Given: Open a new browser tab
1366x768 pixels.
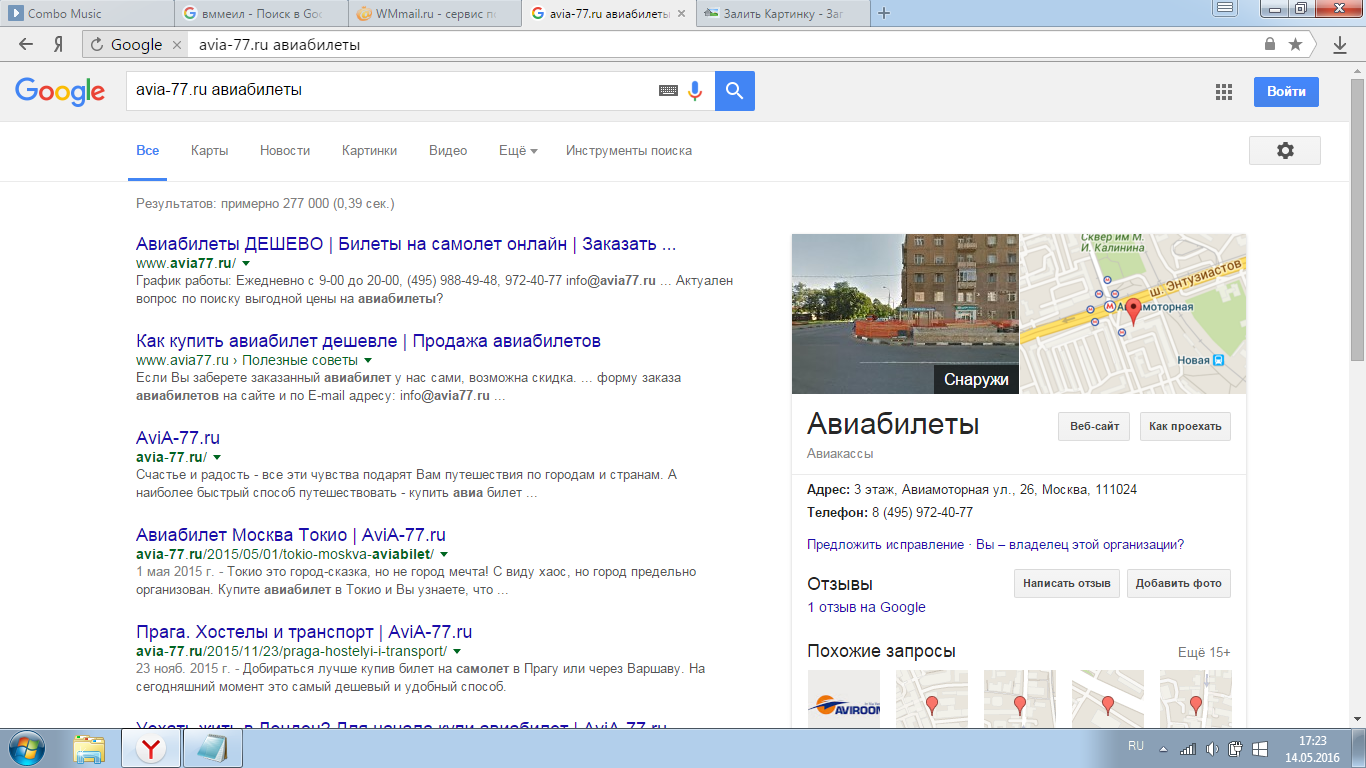Looking at the screenshot, I should [x=884, y=13].
